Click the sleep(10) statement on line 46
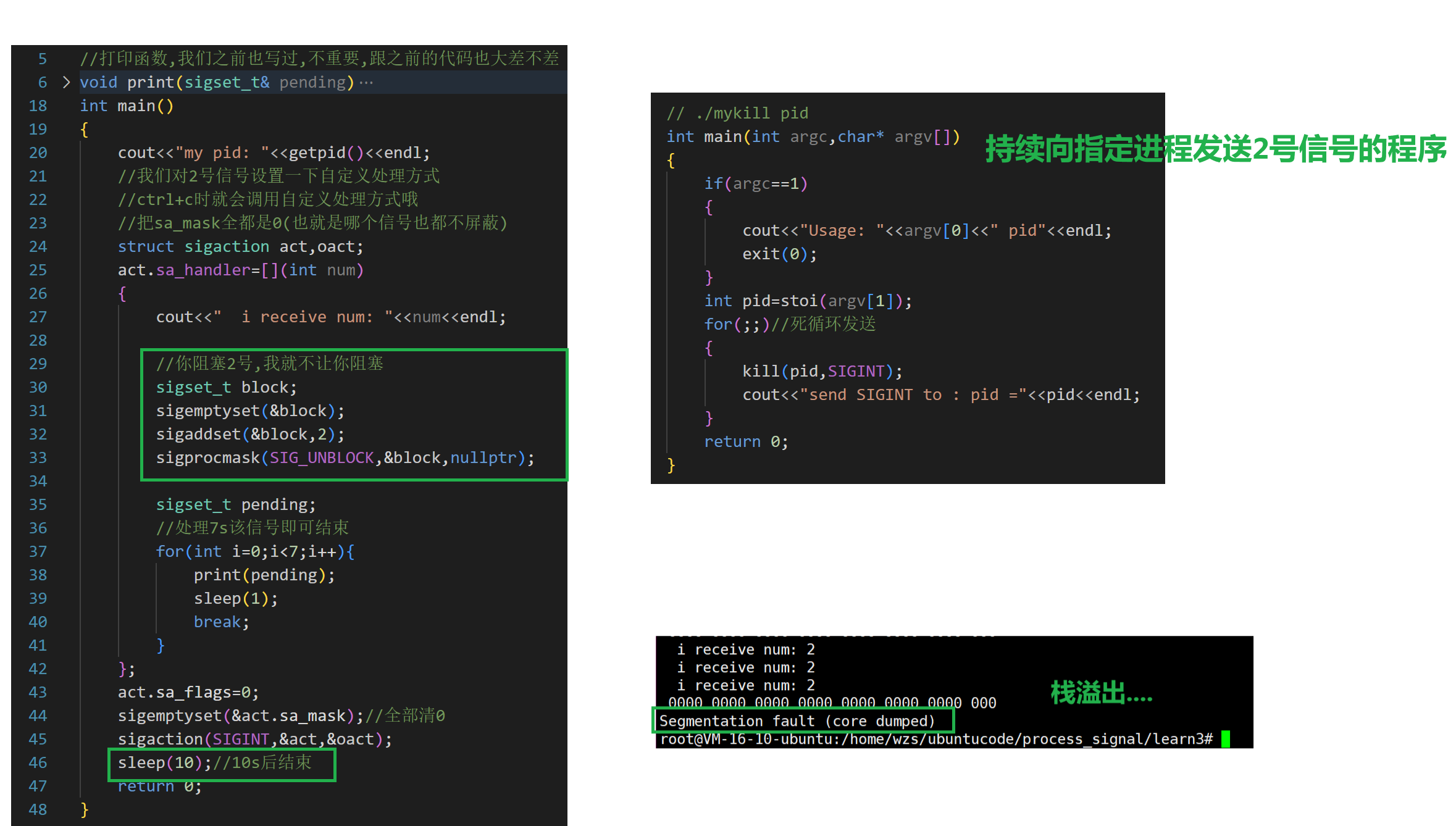1456x826 pixels. 161,763
